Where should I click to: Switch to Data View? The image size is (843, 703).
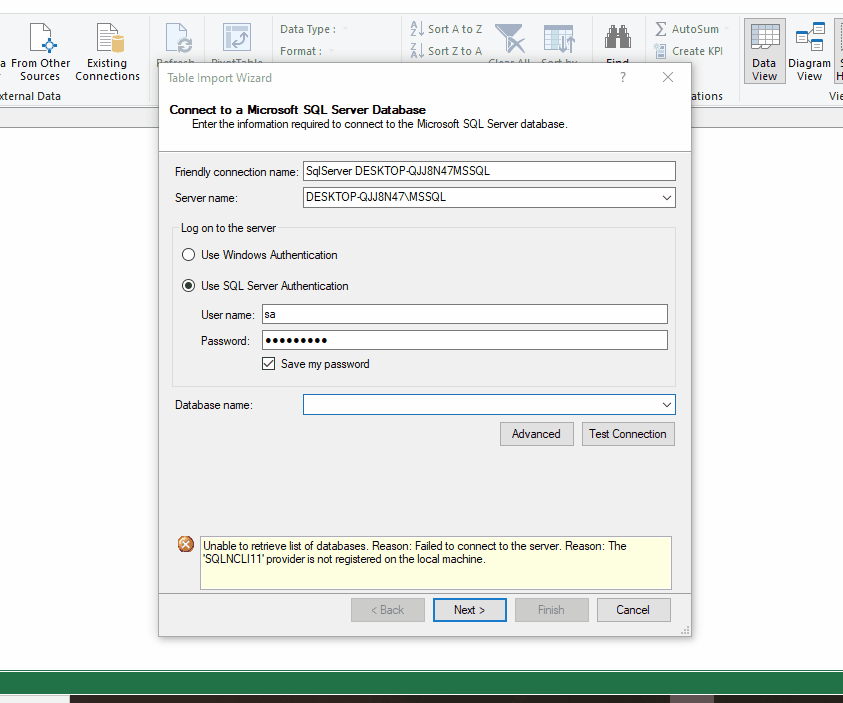(x=765, y=51)
